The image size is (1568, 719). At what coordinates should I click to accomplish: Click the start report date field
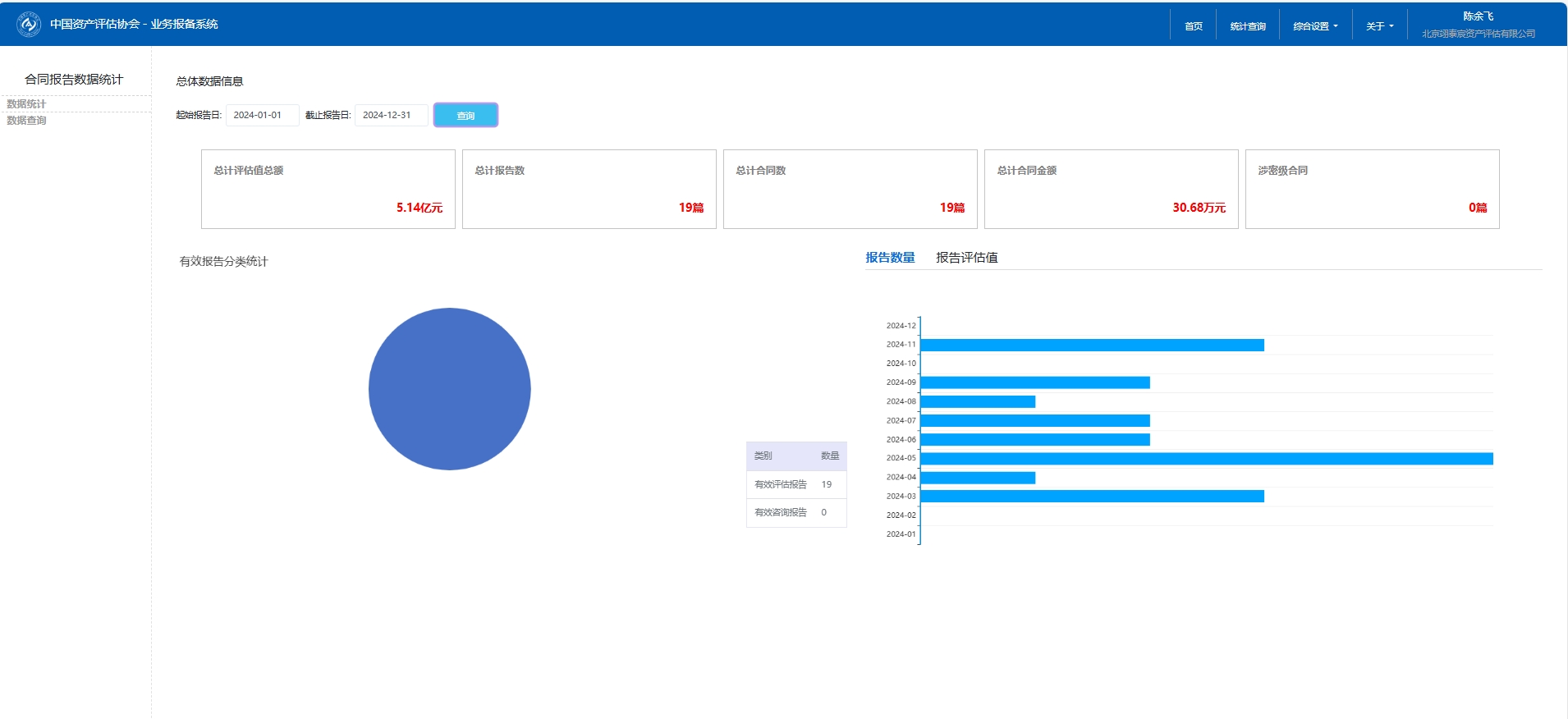262,115
